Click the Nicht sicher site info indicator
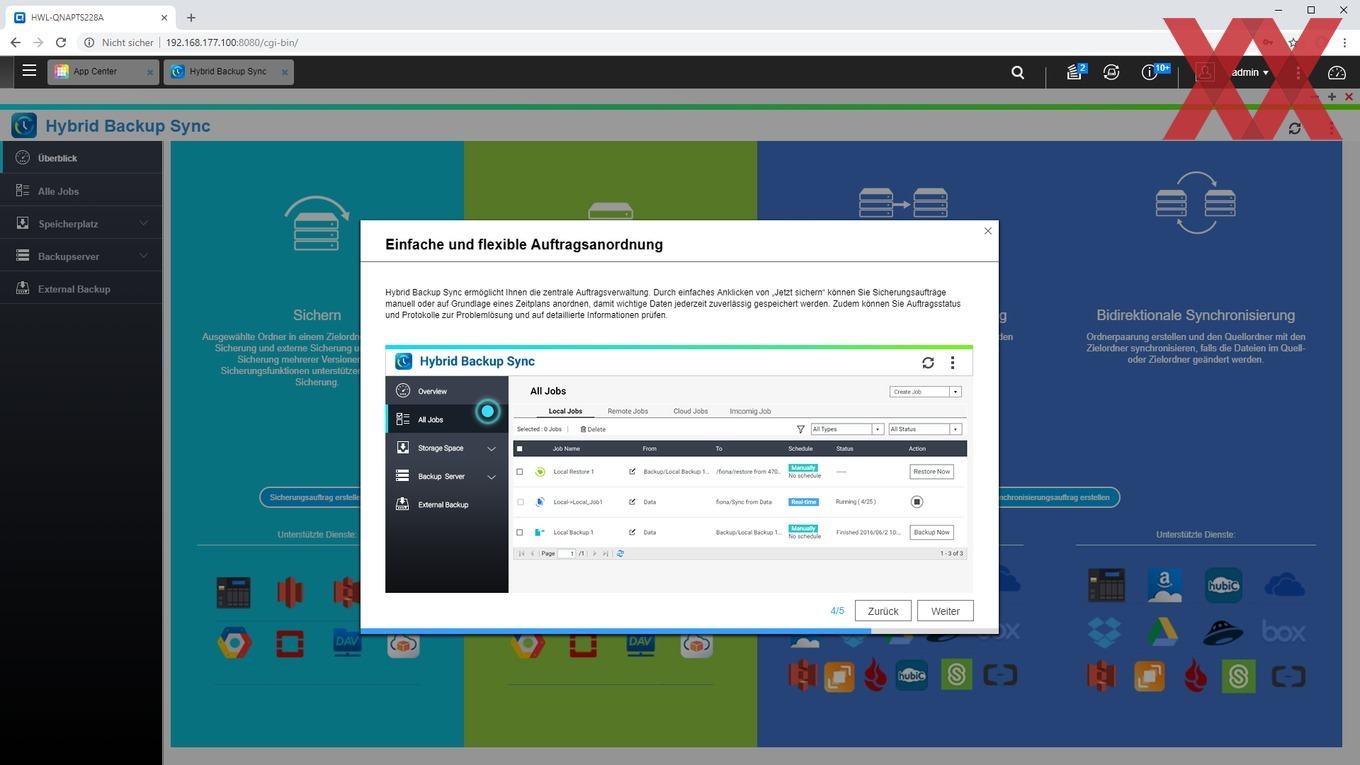This screenshot has height=765, width=1360. (119, 43)
